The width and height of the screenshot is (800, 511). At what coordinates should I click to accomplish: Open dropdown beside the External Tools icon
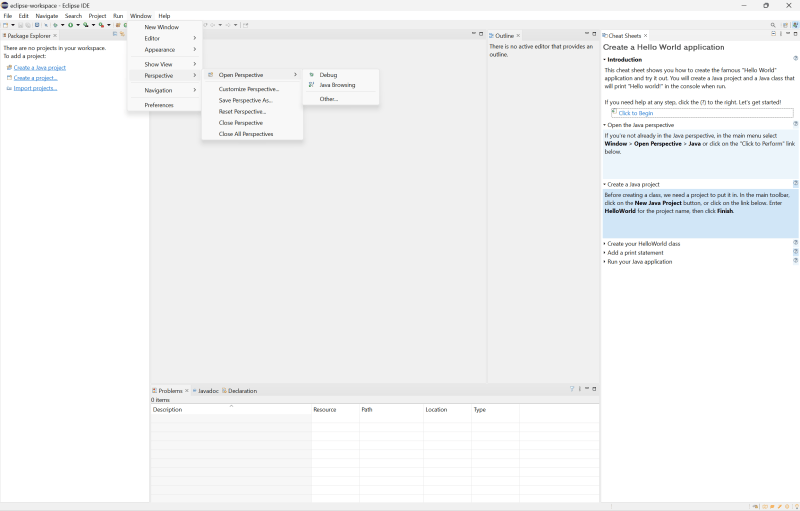tap(109, 25)
